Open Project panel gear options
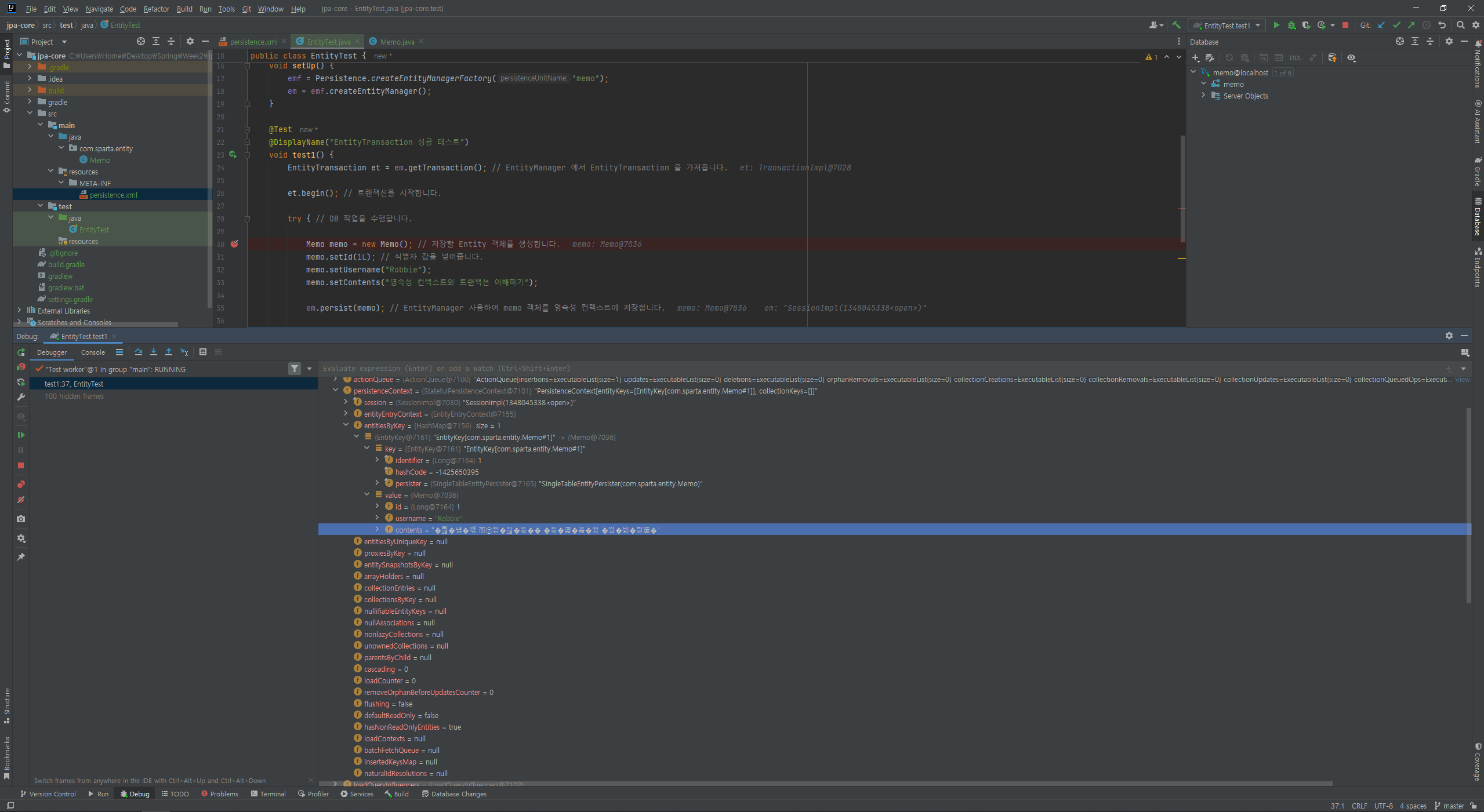The height and width of the screenshot is (812, 1484). pos(190,41)
